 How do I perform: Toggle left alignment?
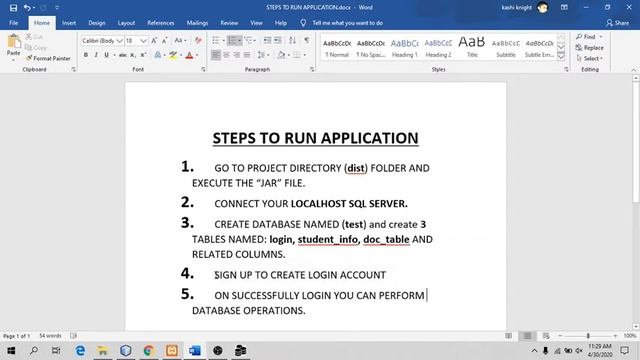pyautogui.click(x=216, y=55)
